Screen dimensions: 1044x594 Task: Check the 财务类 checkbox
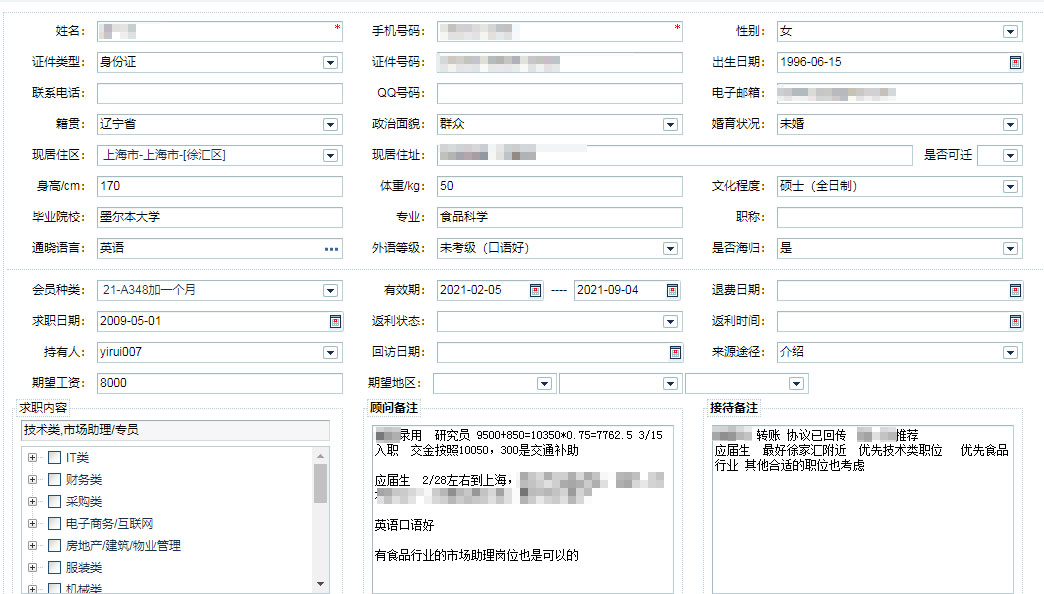pos(55,479)
